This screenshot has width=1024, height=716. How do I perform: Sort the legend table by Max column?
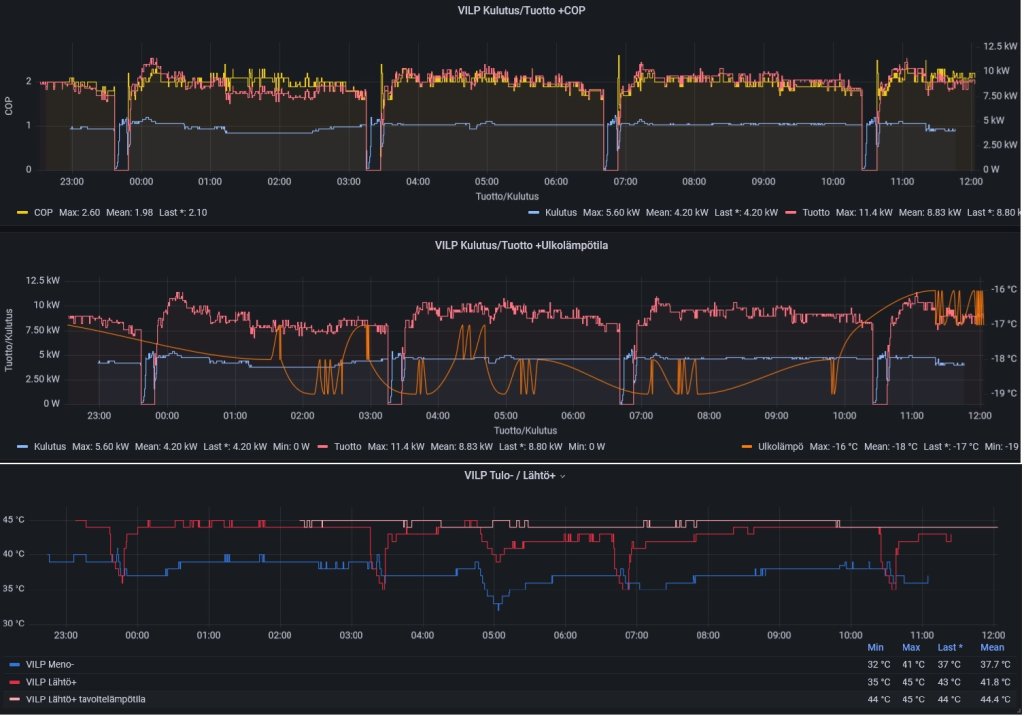click(912, 647)
